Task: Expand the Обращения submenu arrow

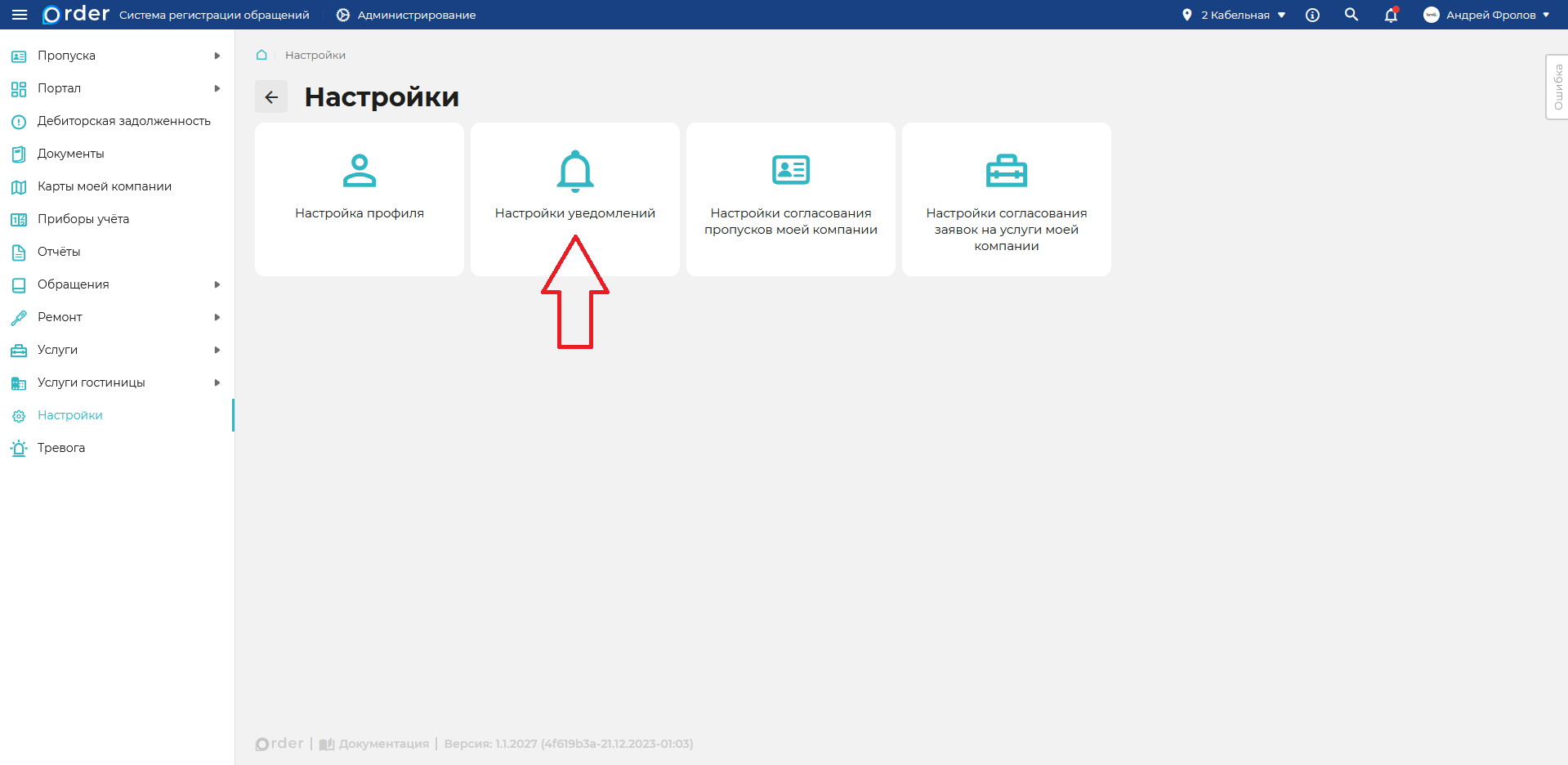Action: (x=217, y=284)
